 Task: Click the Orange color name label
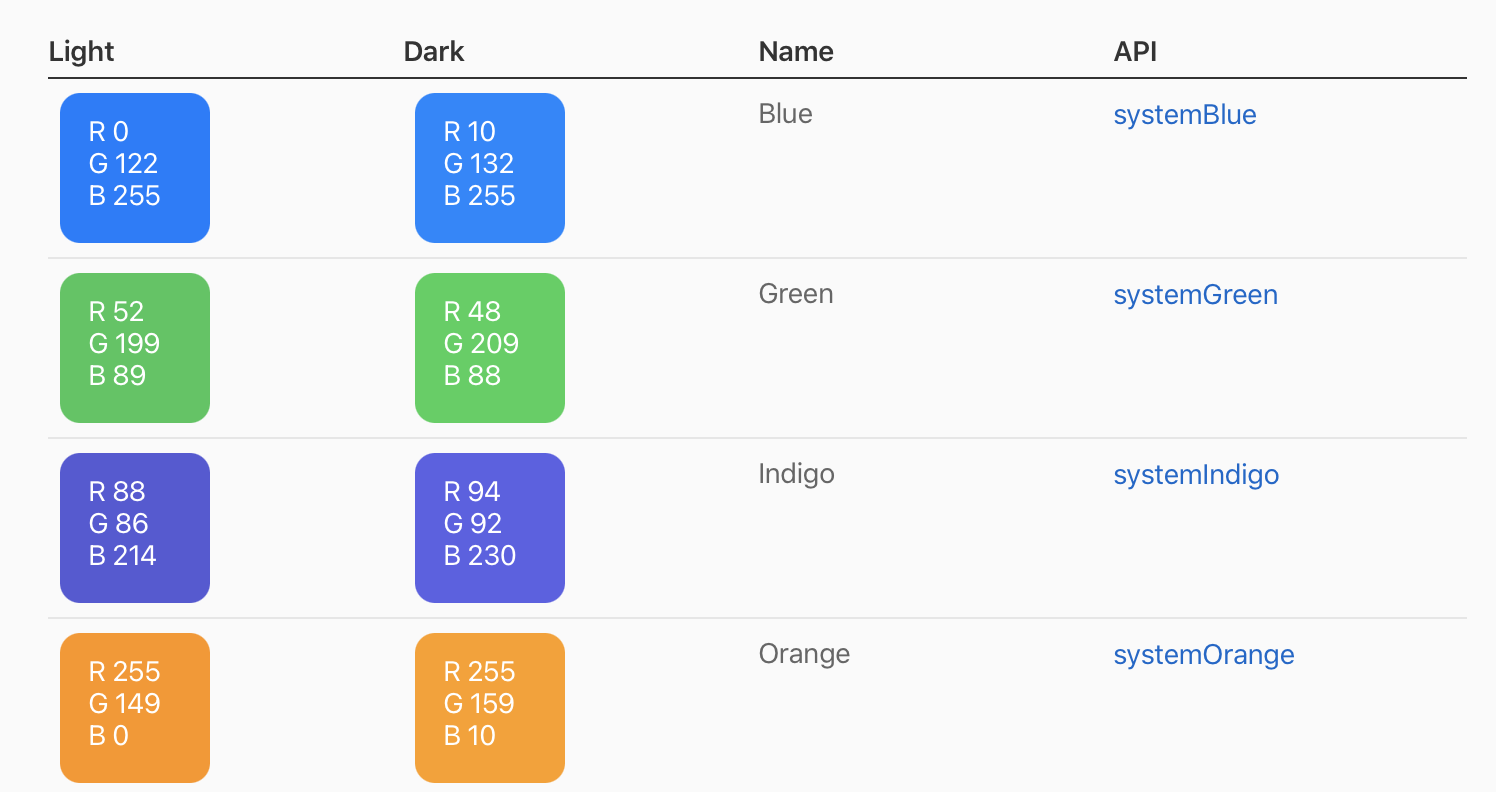coord(804,653)
